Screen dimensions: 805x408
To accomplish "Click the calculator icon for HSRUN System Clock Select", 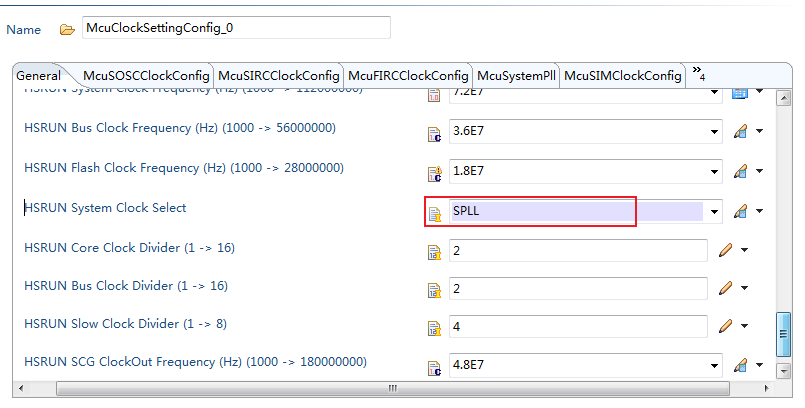I will tap(740, 211).
